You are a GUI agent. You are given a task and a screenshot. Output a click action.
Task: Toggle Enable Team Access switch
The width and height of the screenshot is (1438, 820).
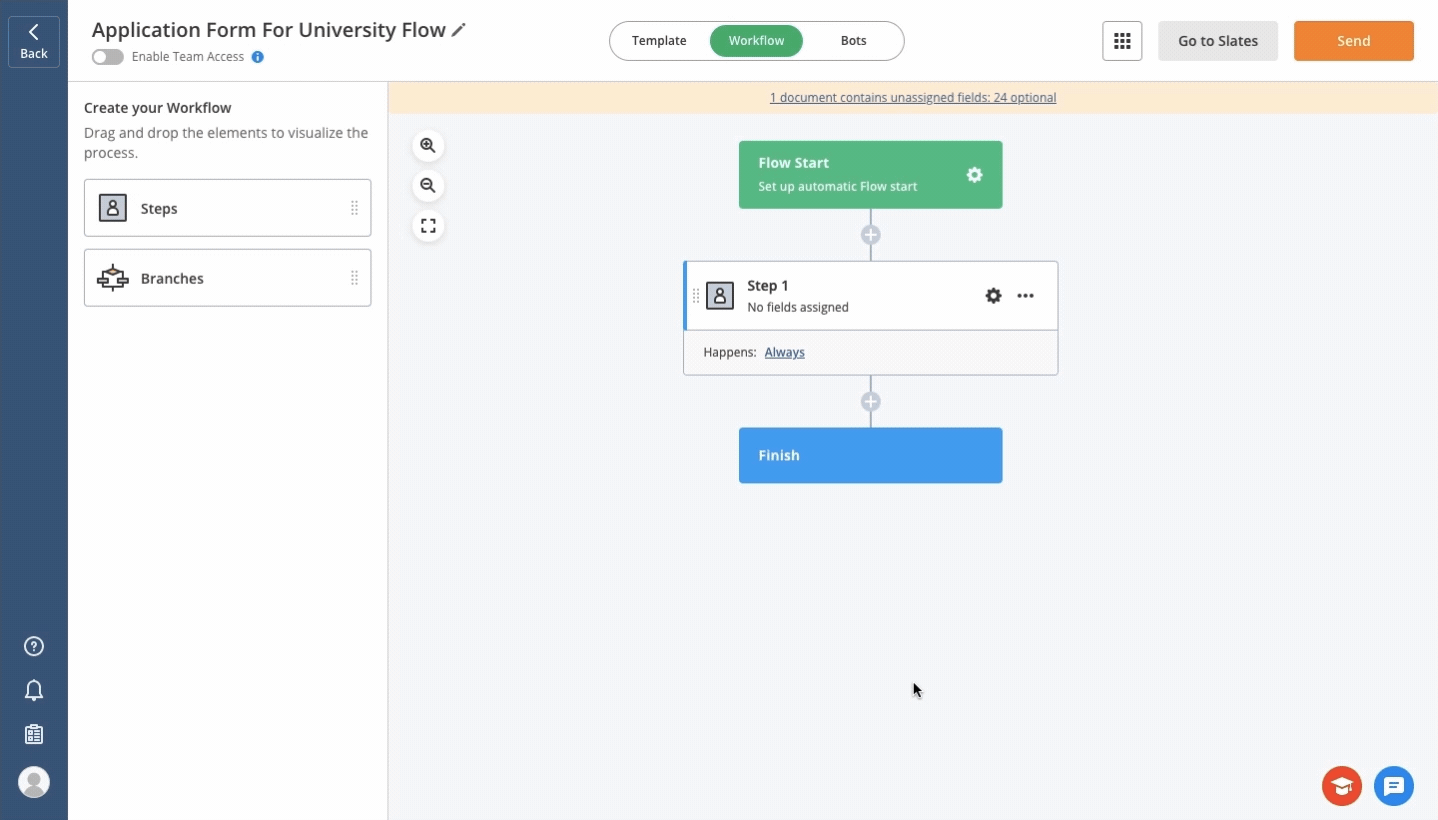pos(107,57)
